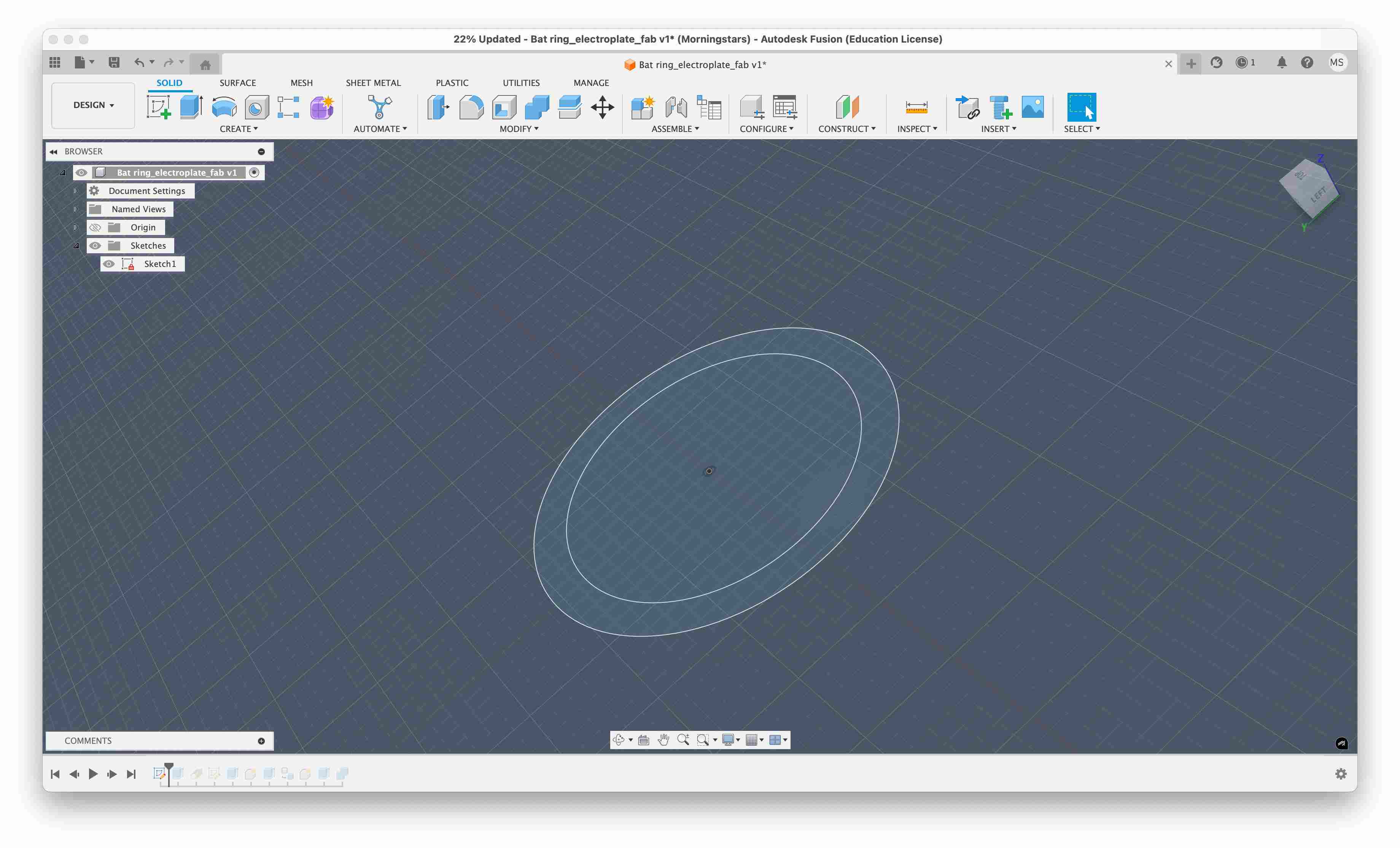The height and width of the screenshot is (848, 1400).
Task: Select the first sketch feature in timeline
Action: click(x=159, y=773)
